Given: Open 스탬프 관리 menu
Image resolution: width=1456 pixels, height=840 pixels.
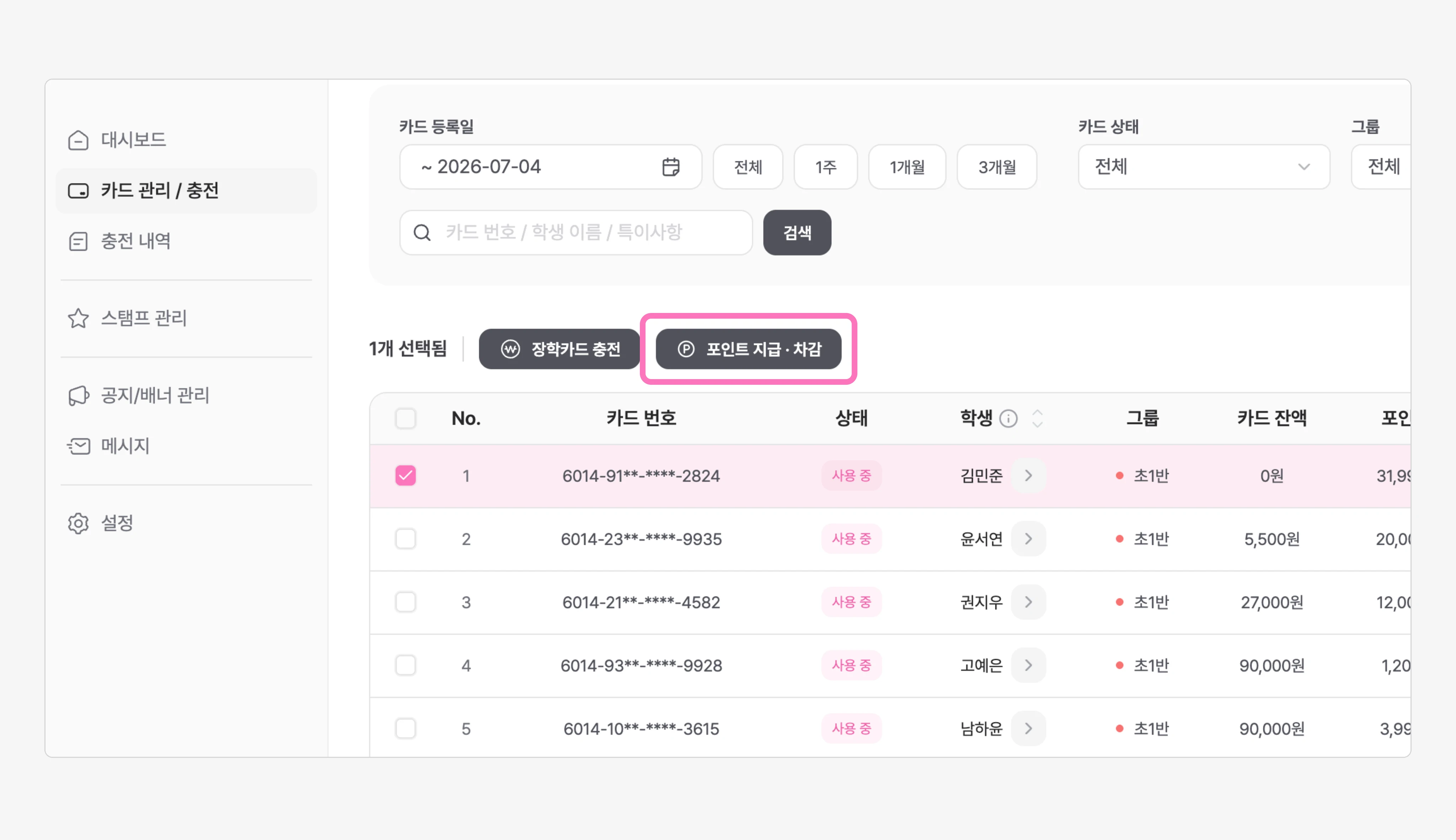Looking at the screenshot, I should pos(186,318).
